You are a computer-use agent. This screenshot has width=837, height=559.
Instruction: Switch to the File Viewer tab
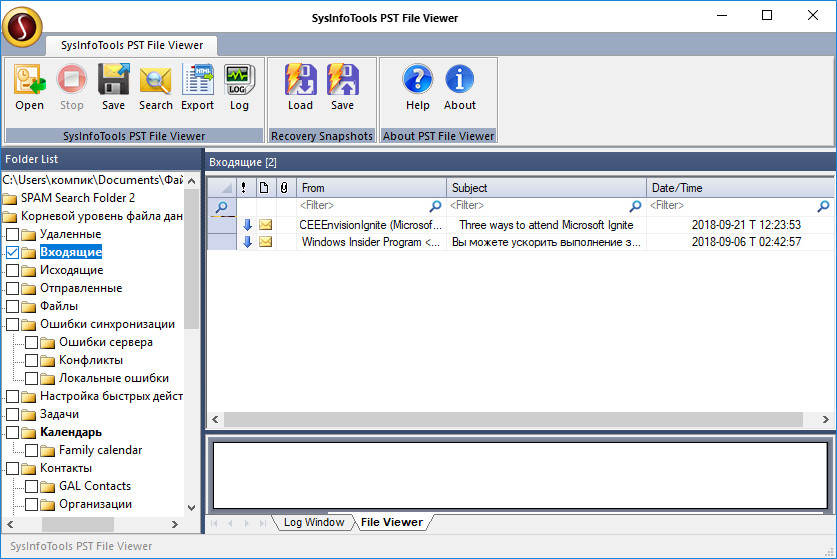tap(392, 522)
